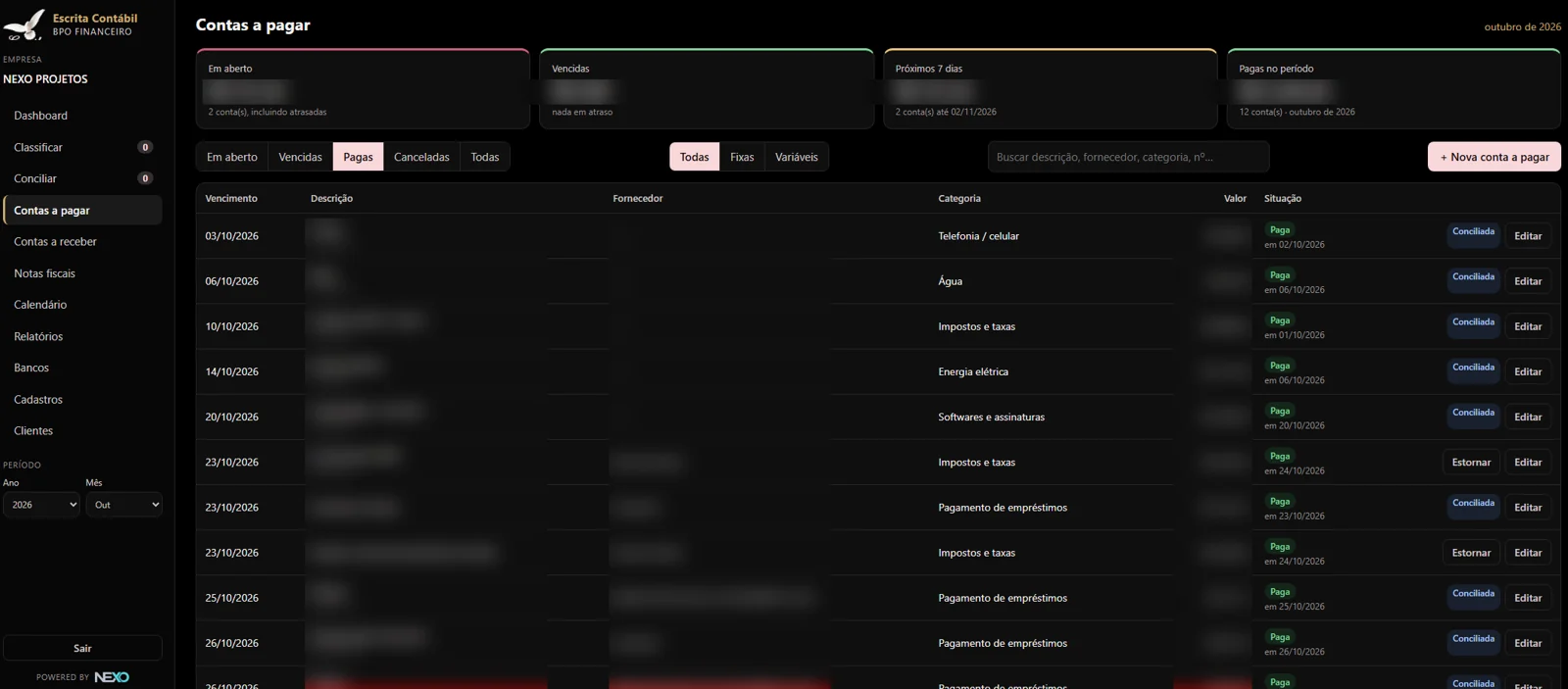Select Contas a pagar in the sidebar
Screen dimensions: 1568x689
(82, 210)
